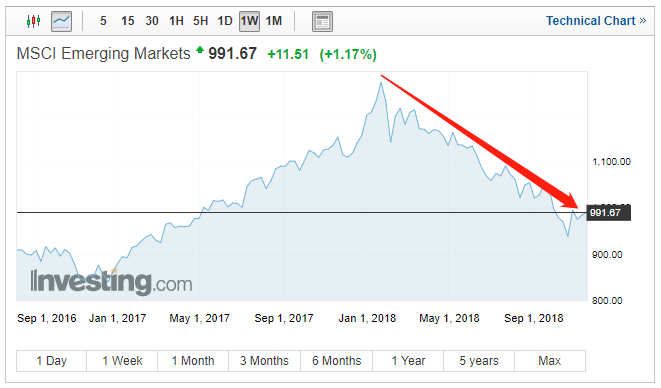
Task: View the 5 years range
Action: point(479,361)
